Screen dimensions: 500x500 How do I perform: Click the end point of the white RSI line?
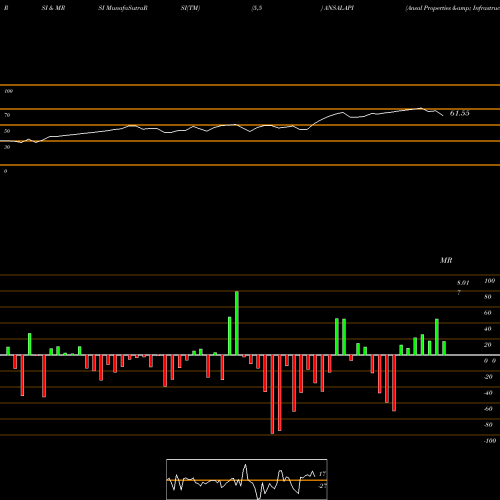443,116
